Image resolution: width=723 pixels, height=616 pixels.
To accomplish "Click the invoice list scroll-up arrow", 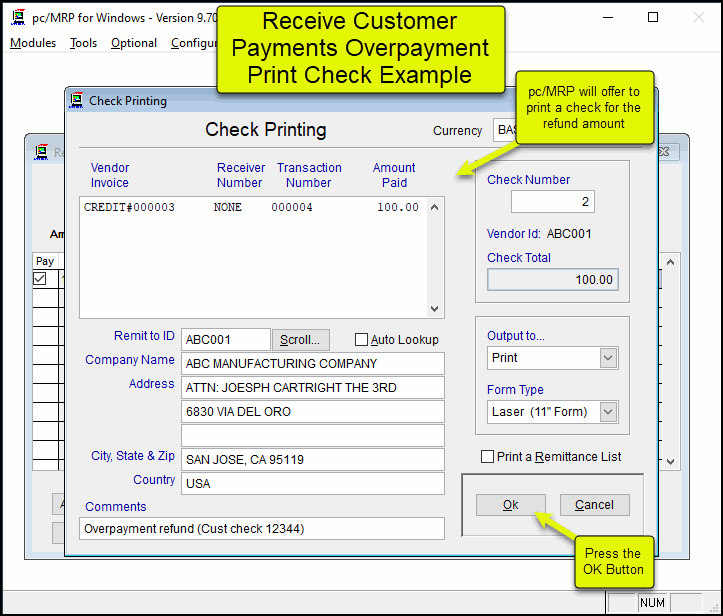I will 434,207.
